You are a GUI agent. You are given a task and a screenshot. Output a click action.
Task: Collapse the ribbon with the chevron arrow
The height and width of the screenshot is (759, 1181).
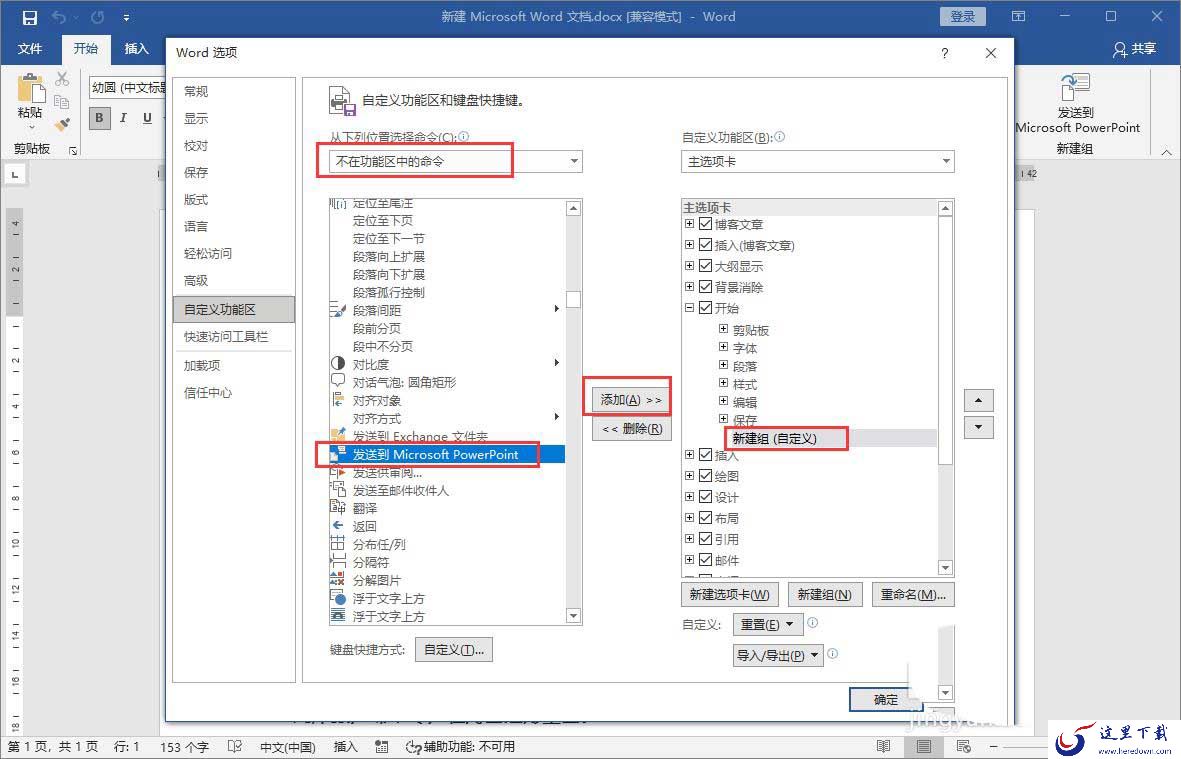(x=1166, y=152)
